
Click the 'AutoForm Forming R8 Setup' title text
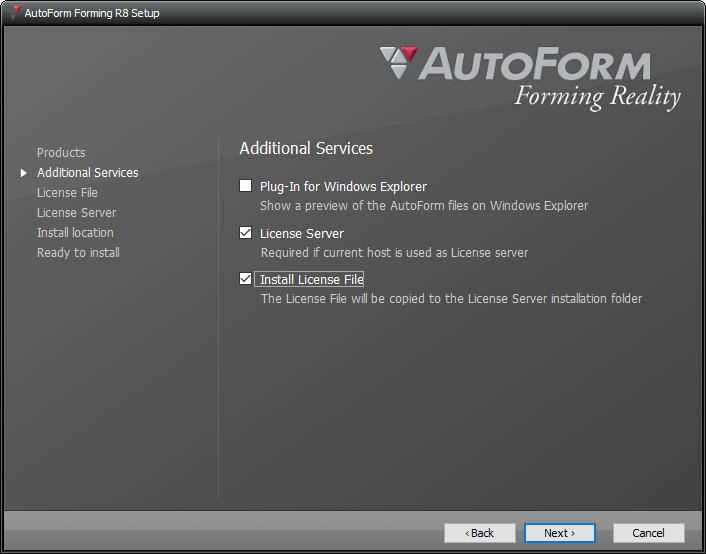pyautogui.click(x=92, y=13)
